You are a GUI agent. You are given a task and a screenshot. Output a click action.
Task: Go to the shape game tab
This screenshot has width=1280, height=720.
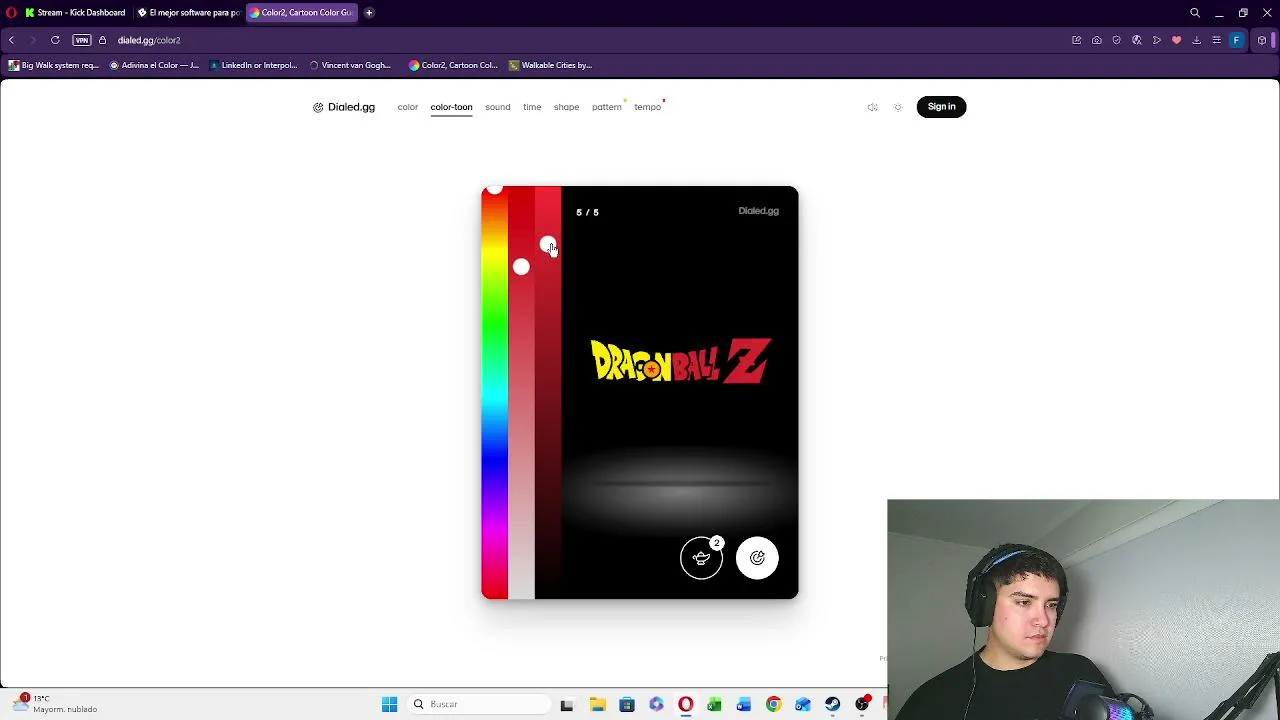click(x=566, y=107)
